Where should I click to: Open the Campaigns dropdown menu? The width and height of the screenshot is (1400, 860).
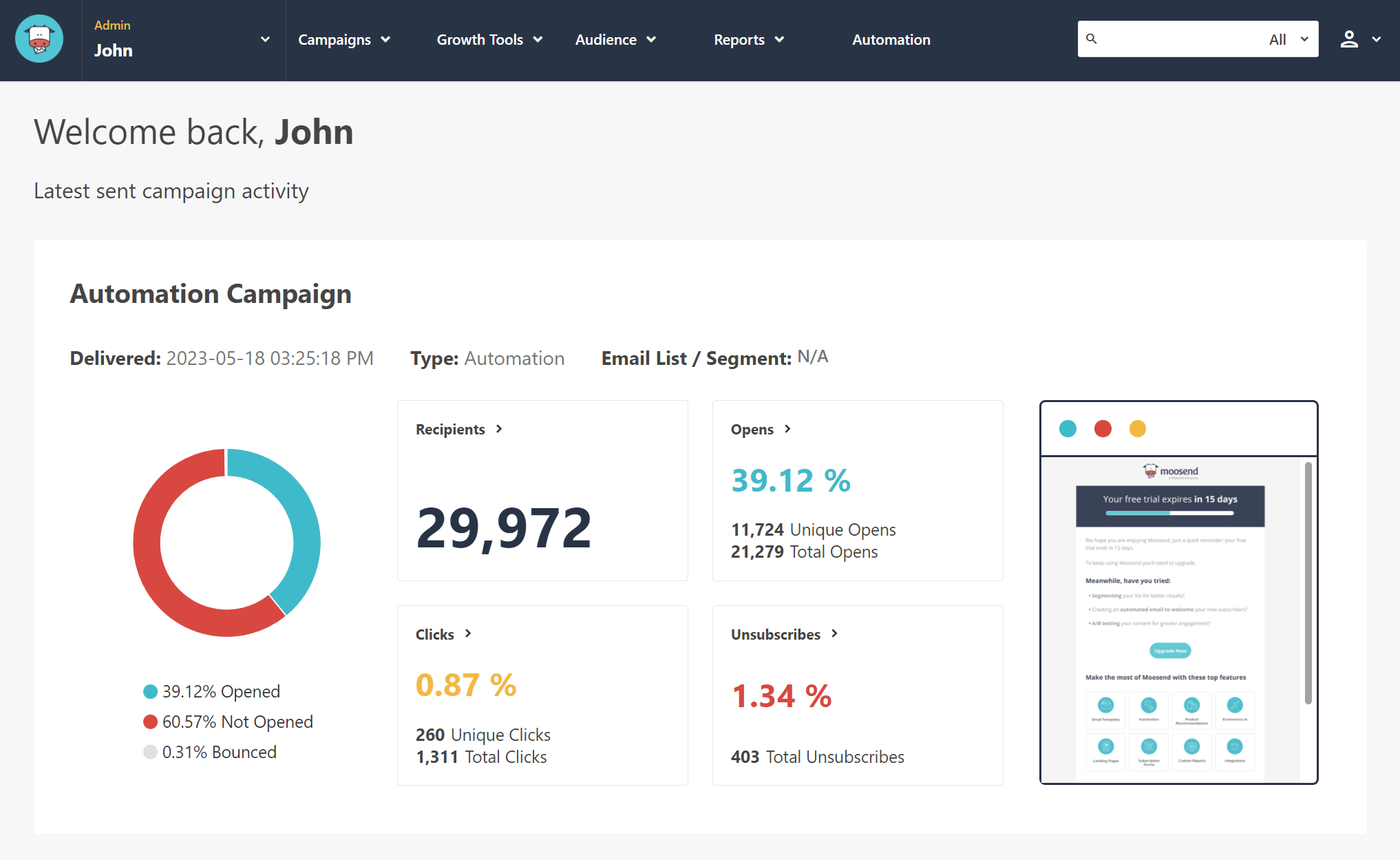click(x=344, y=40)
